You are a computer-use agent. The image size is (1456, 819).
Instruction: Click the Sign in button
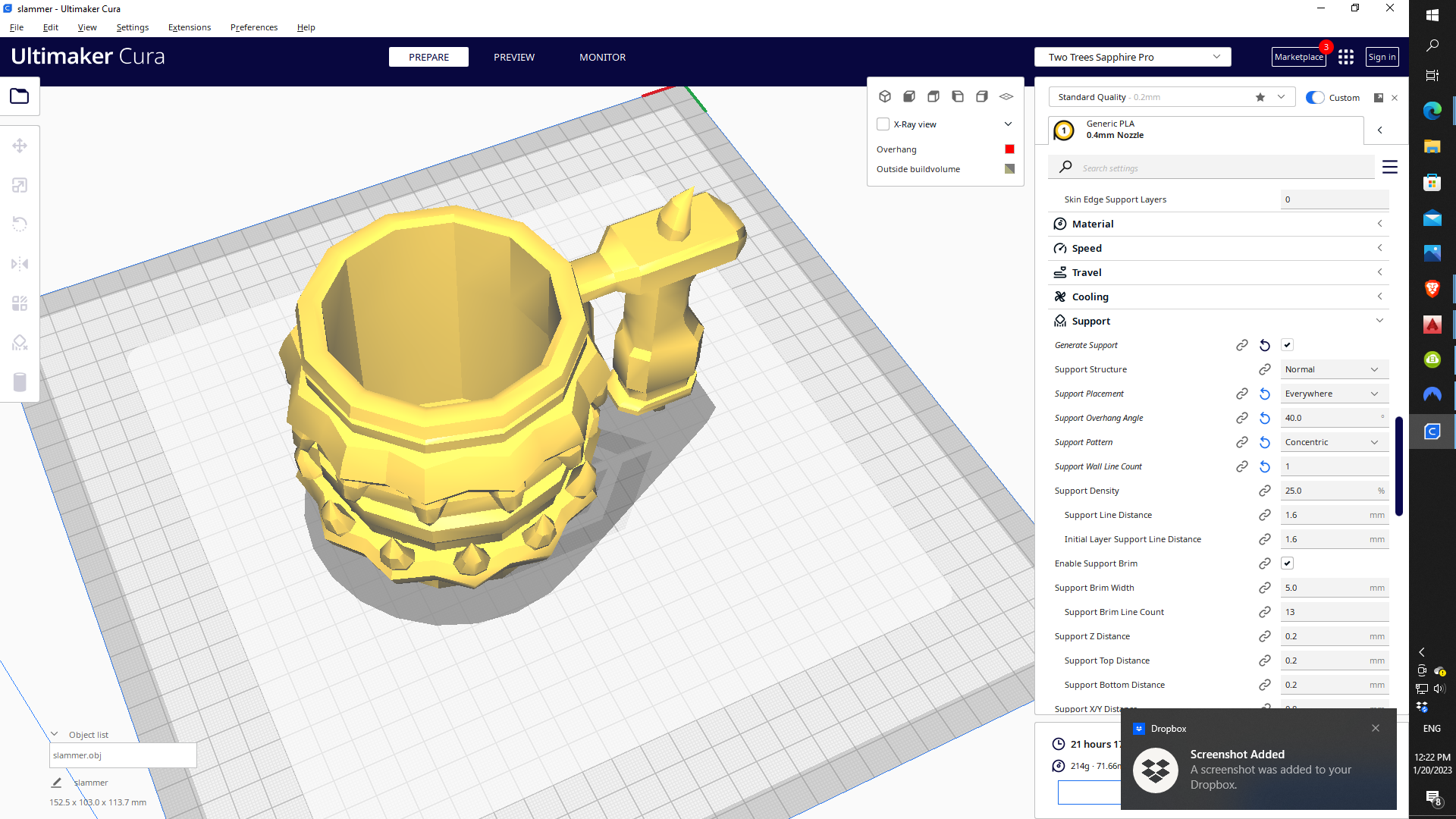[1382, 57]
